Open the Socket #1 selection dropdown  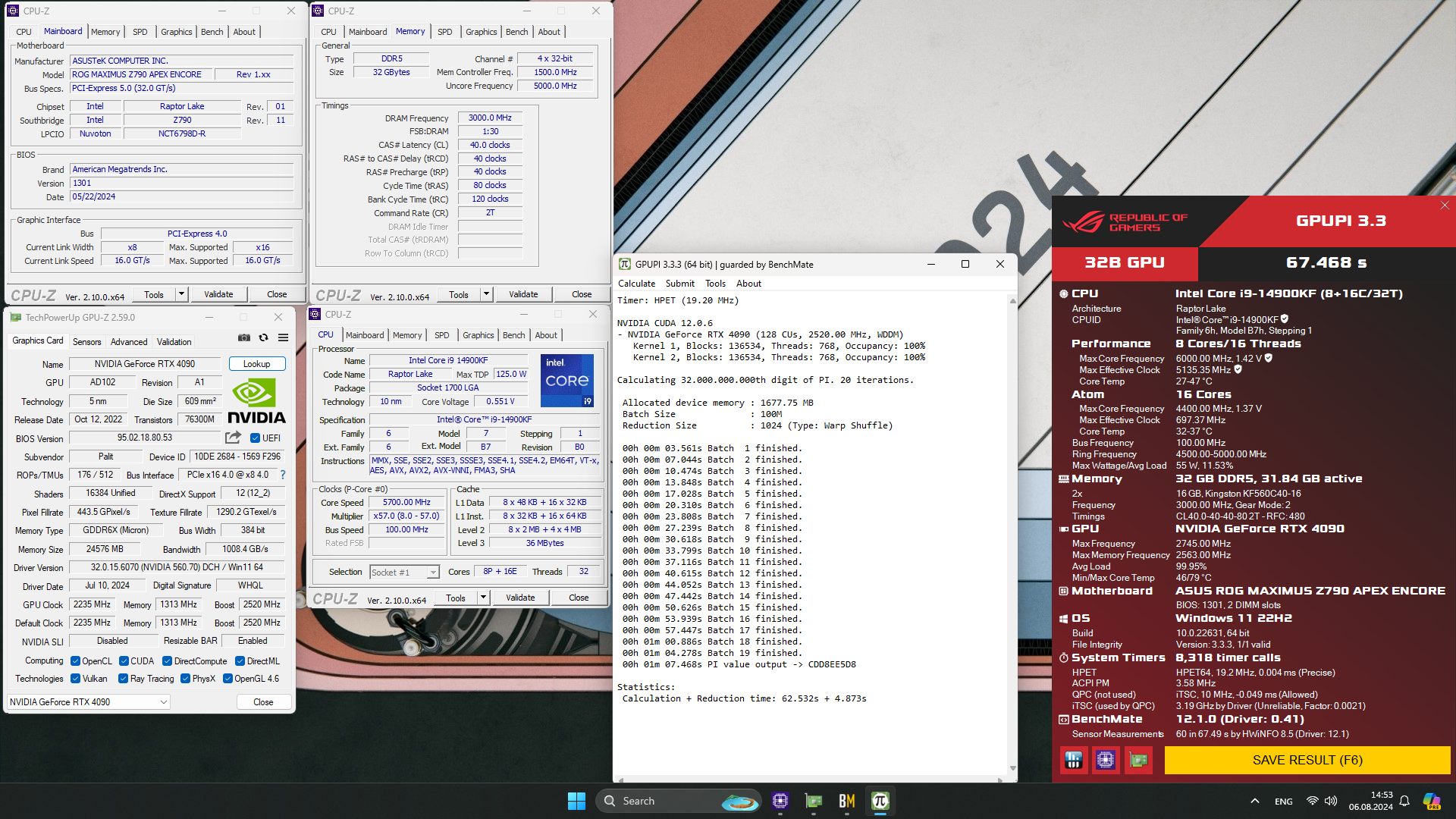(404, 572)
